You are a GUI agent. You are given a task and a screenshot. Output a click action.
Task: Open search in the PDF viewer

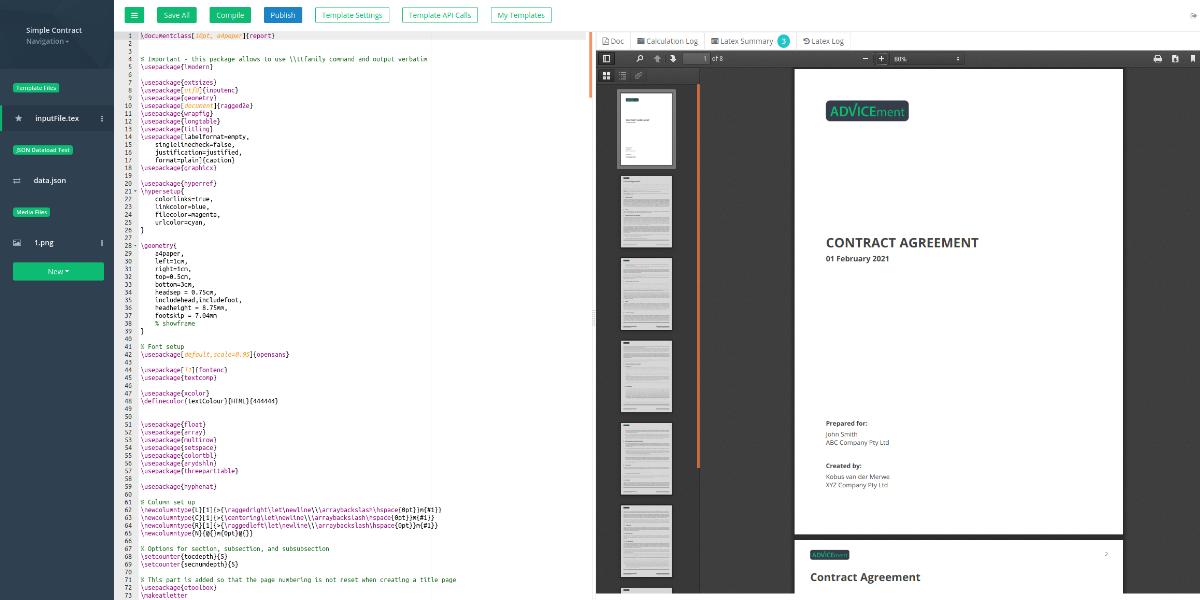[639, 58]
